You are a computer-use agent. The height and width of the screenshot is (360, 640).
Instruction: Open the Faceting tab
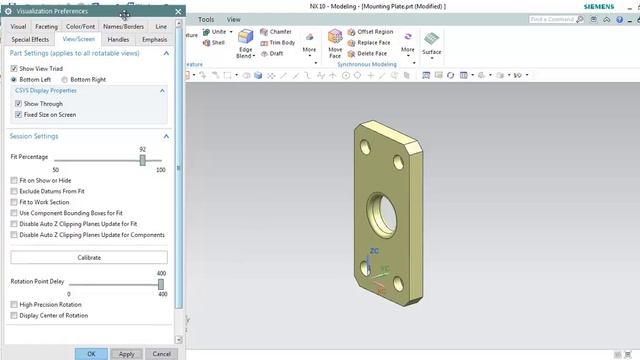point(46,27)
